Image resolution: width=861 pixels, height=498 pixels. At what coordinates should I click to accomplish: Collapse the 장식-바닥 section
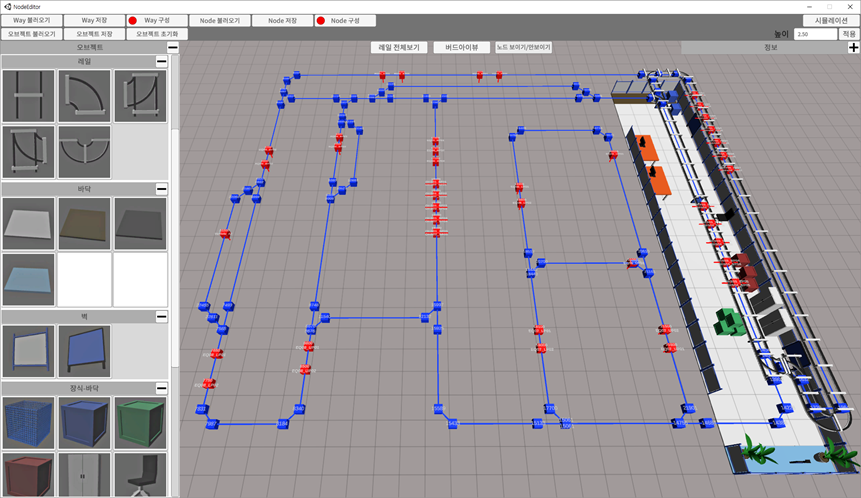click(x=161, y=388)
